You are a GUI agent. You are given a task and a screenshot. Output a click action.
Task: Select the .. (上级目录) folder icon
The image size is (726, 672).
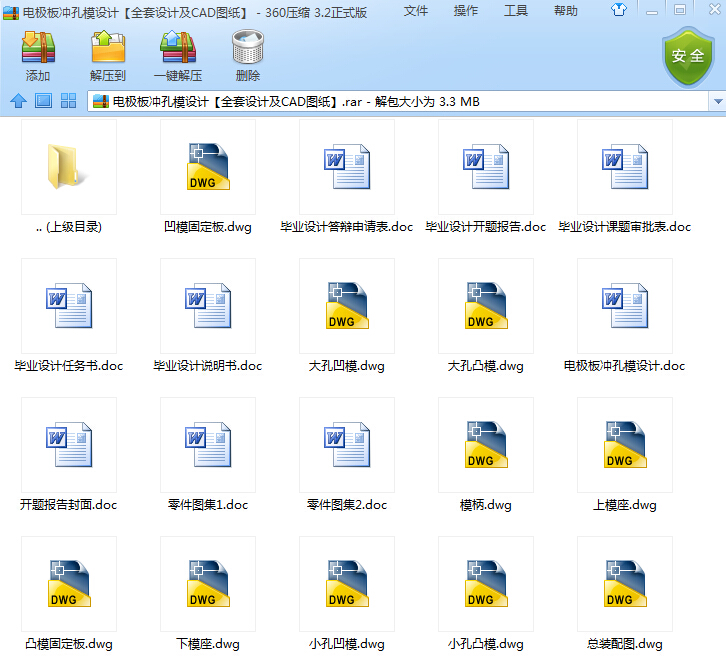(69, 167)
